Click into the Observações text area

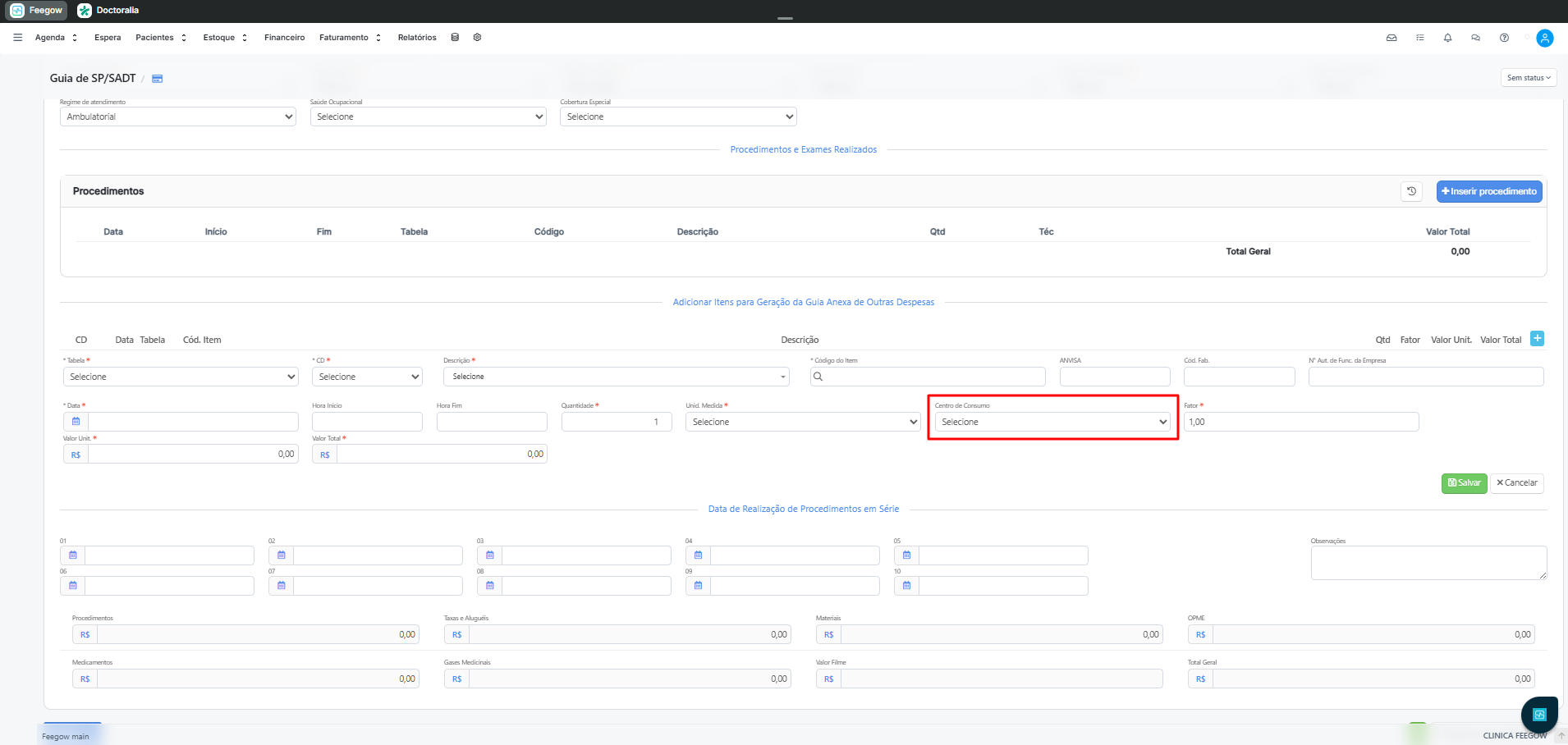click(x=1428, y=563)
